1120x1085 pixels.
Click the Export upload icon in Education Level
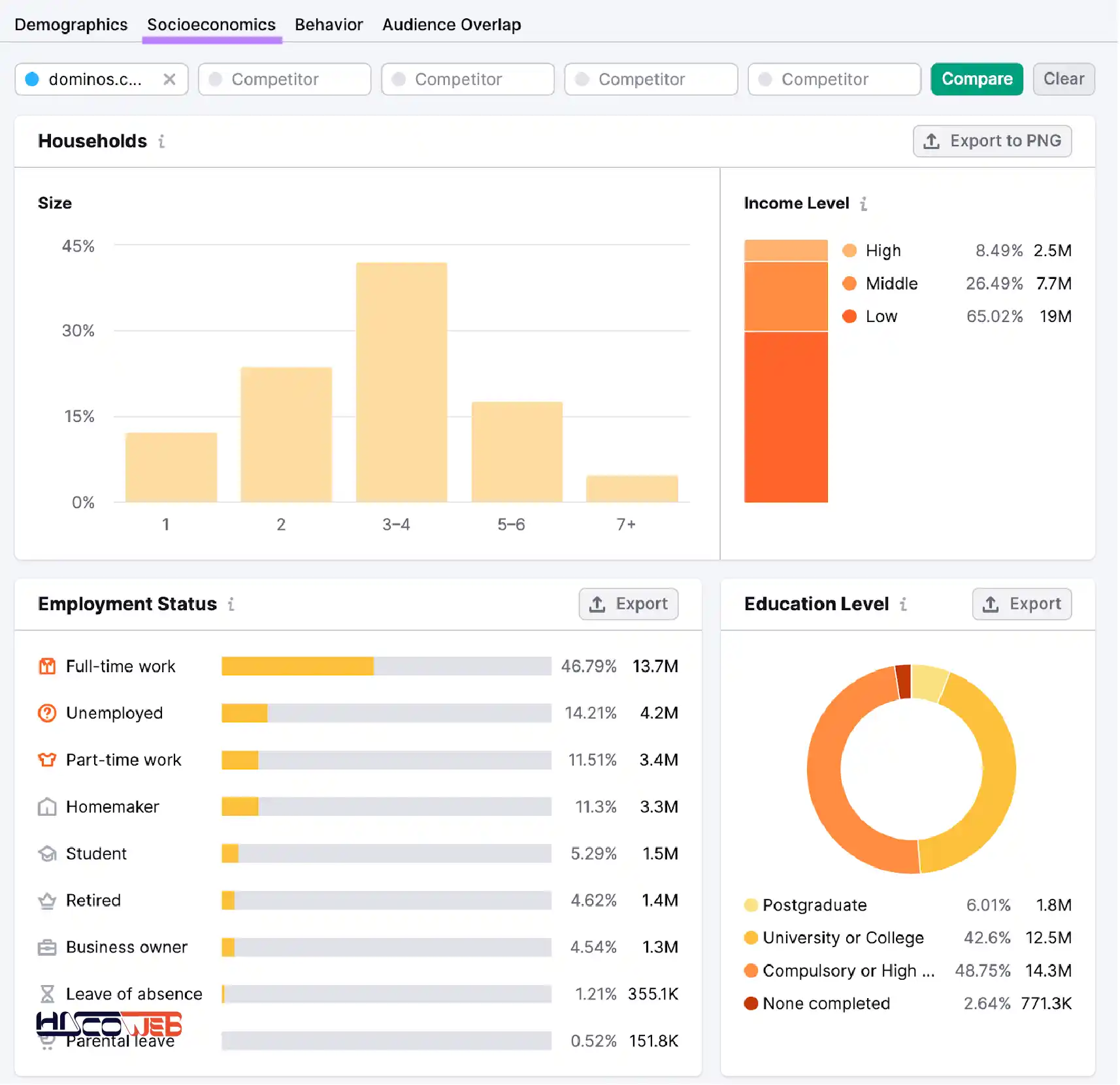(991, 604)
